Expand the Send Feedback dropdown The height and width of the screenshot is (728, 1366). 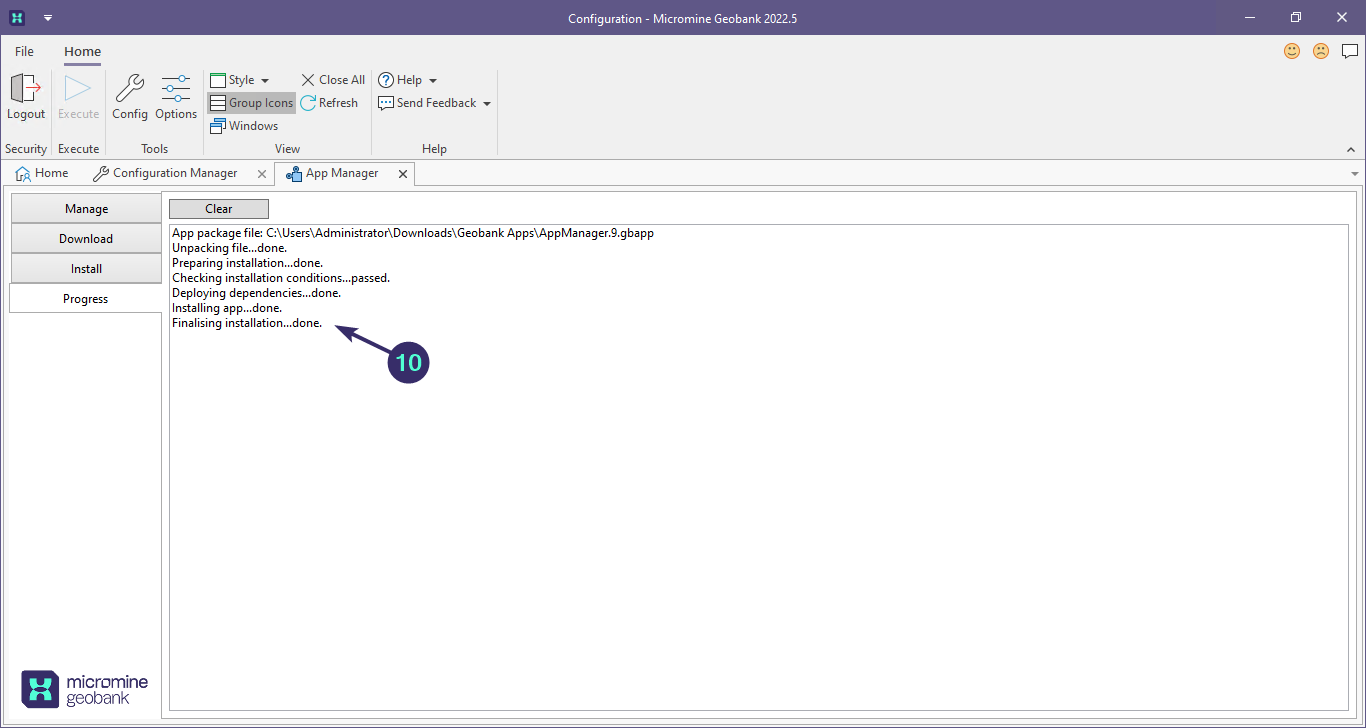pos(435,103)
